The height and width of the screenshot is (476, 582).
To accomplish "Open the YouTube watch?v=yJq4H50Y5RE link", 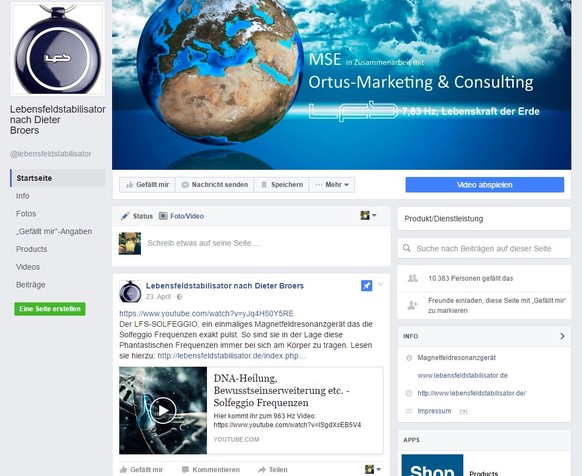I will click(206, 313).
